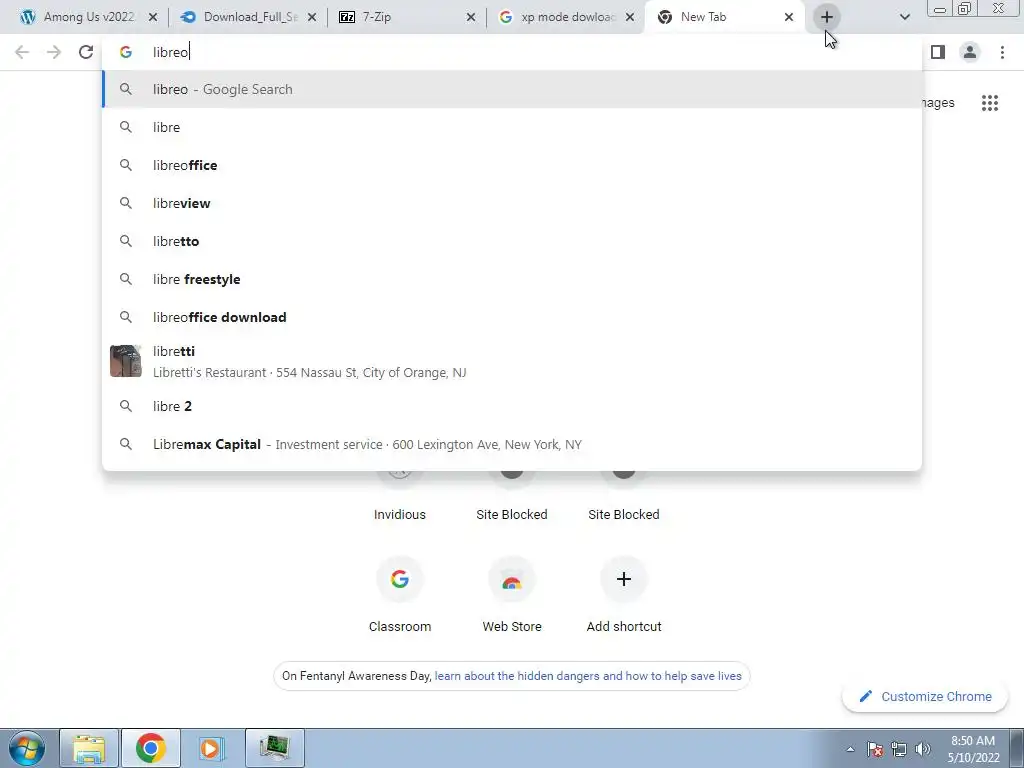Show hidden tray icons arrow
1024x768 pixels.
850,749
